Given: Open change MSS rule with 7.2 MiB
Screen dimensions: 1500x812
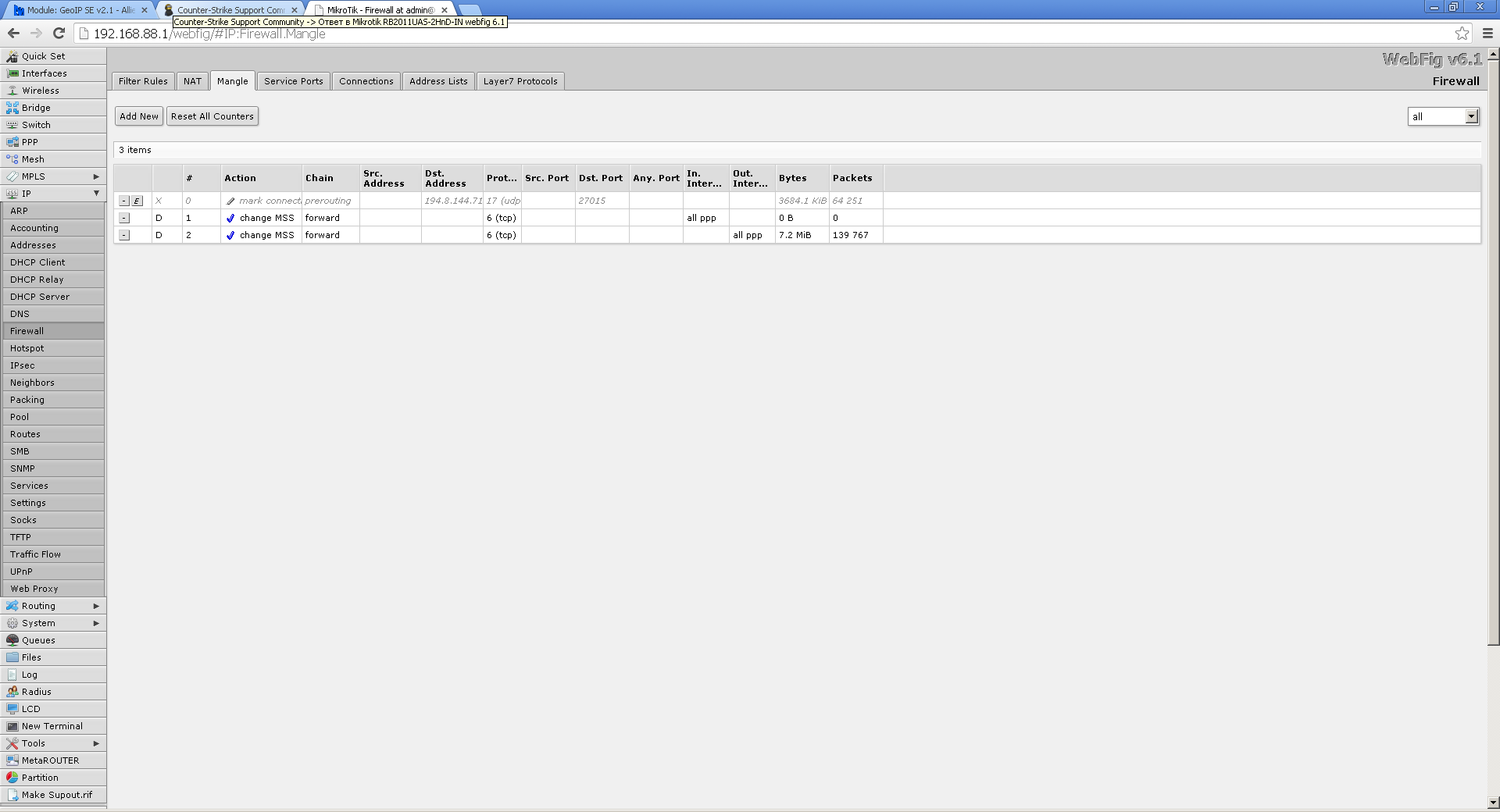Looking at the screenshot, I should click(797, 235).
